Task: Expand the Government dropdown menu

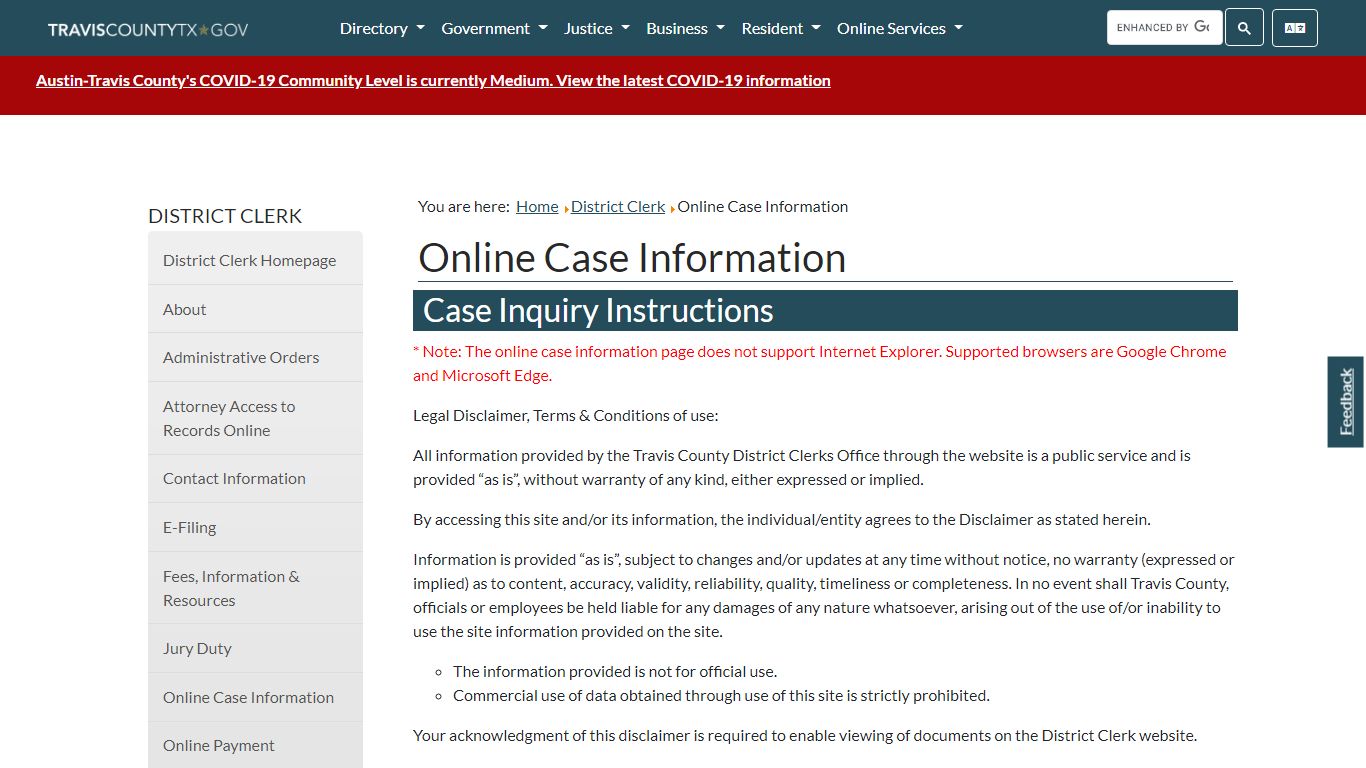Action: 494,28
